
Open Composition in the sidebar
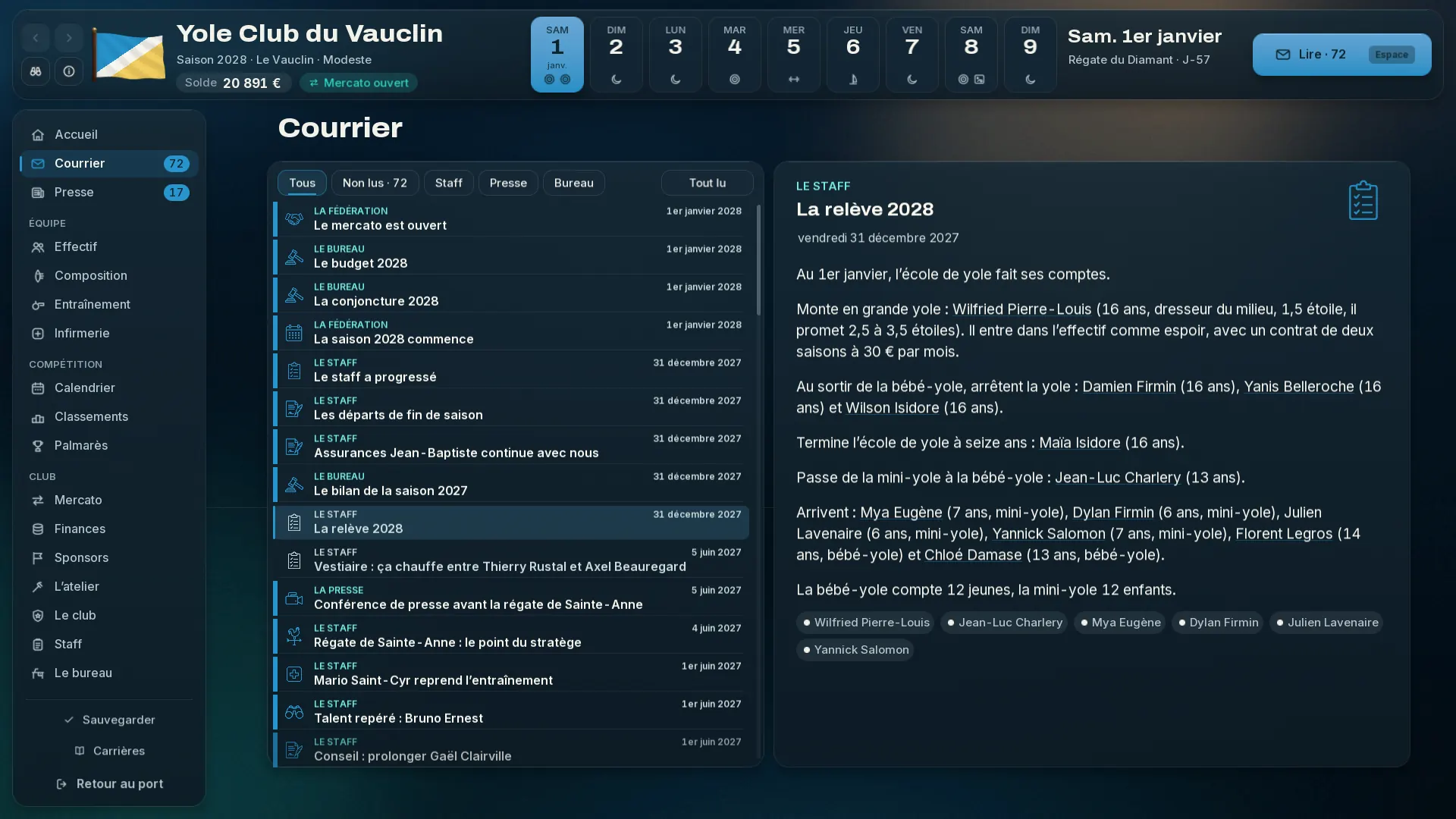108,276
